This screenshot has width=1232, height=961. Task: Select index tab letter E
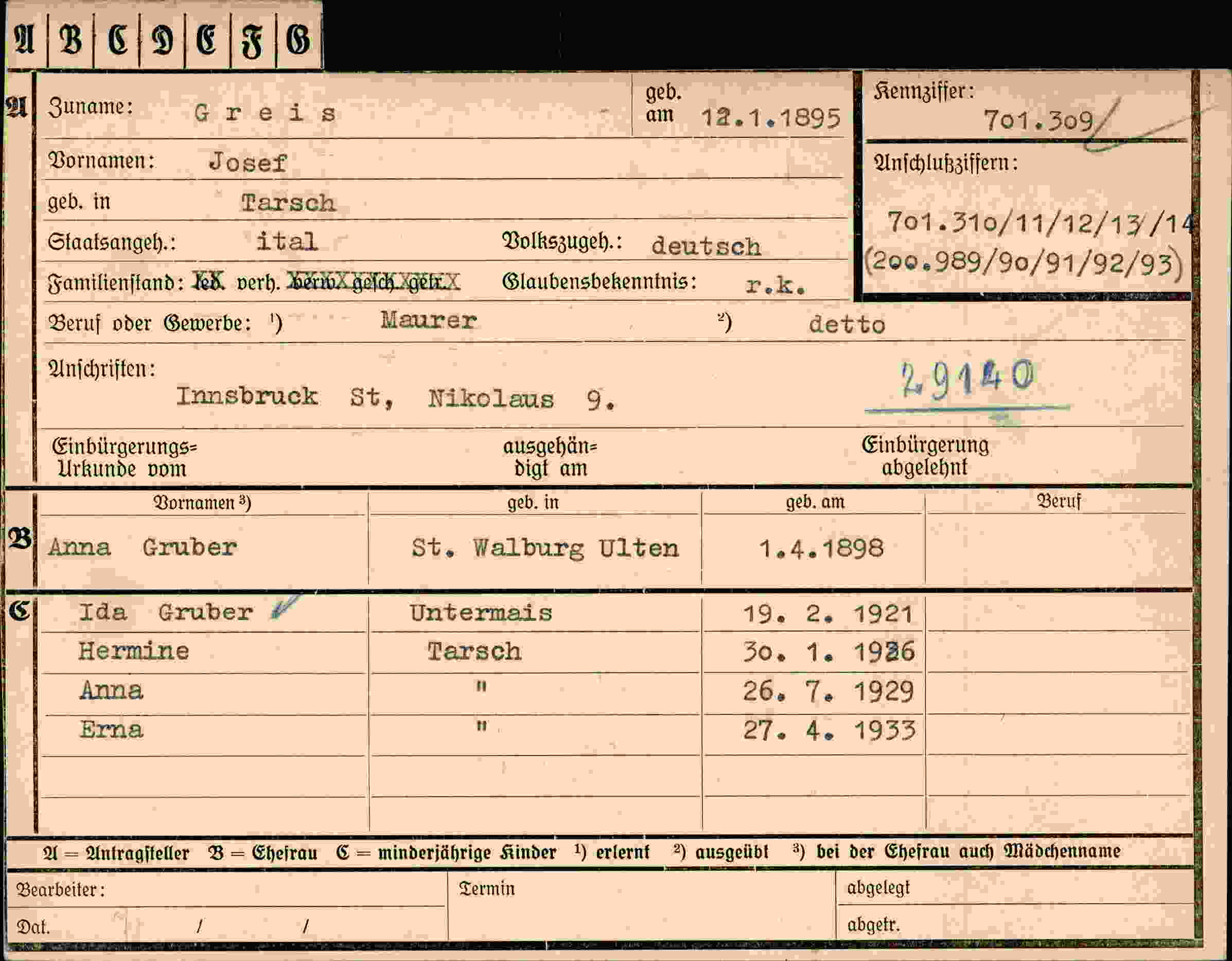coord(207,41)
